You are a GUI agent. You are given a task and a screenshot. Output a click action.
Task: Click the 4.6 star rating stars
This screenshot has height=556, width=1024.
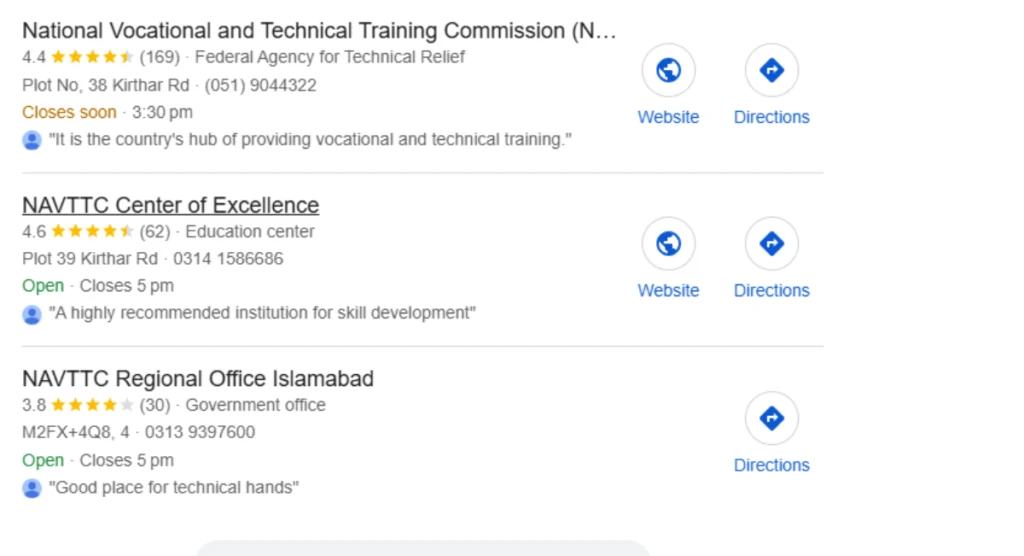(91, 232)
